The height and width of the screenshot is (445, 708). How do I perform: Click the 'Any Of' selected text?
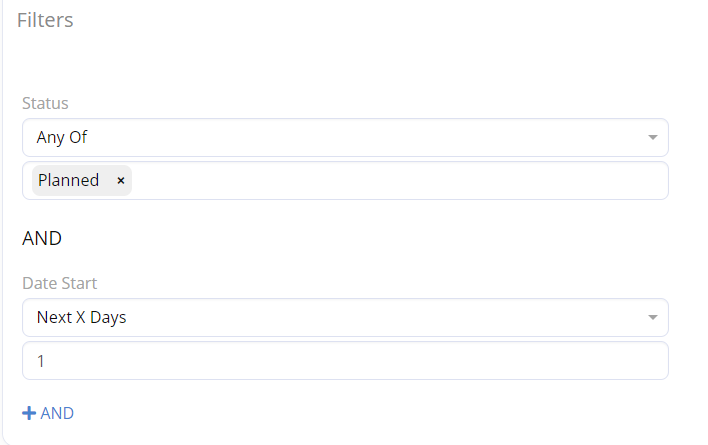point(63,137)
